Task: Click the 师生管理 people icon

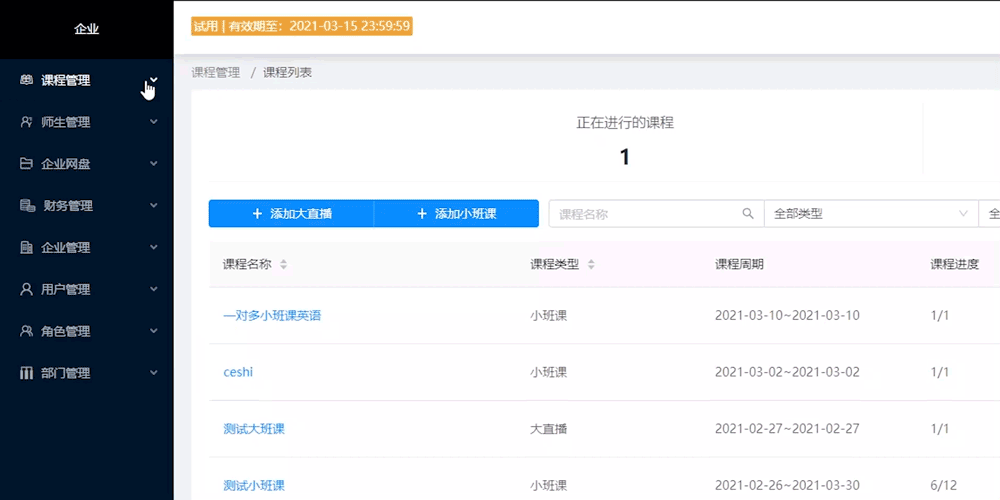Action: click(x=26, y=122)
